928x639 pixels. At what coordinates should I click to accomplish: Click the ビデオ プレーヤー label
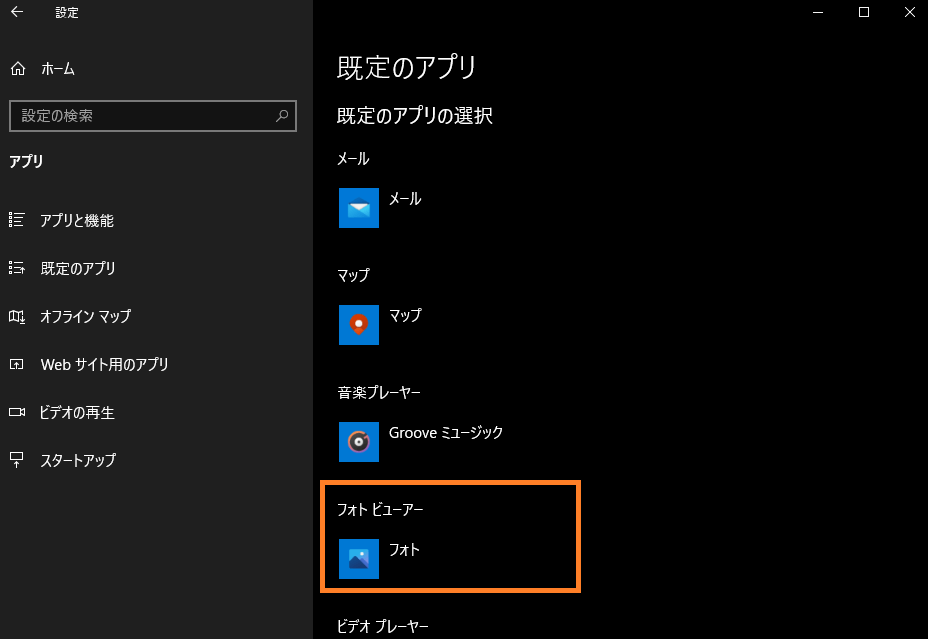pos(382,626)
